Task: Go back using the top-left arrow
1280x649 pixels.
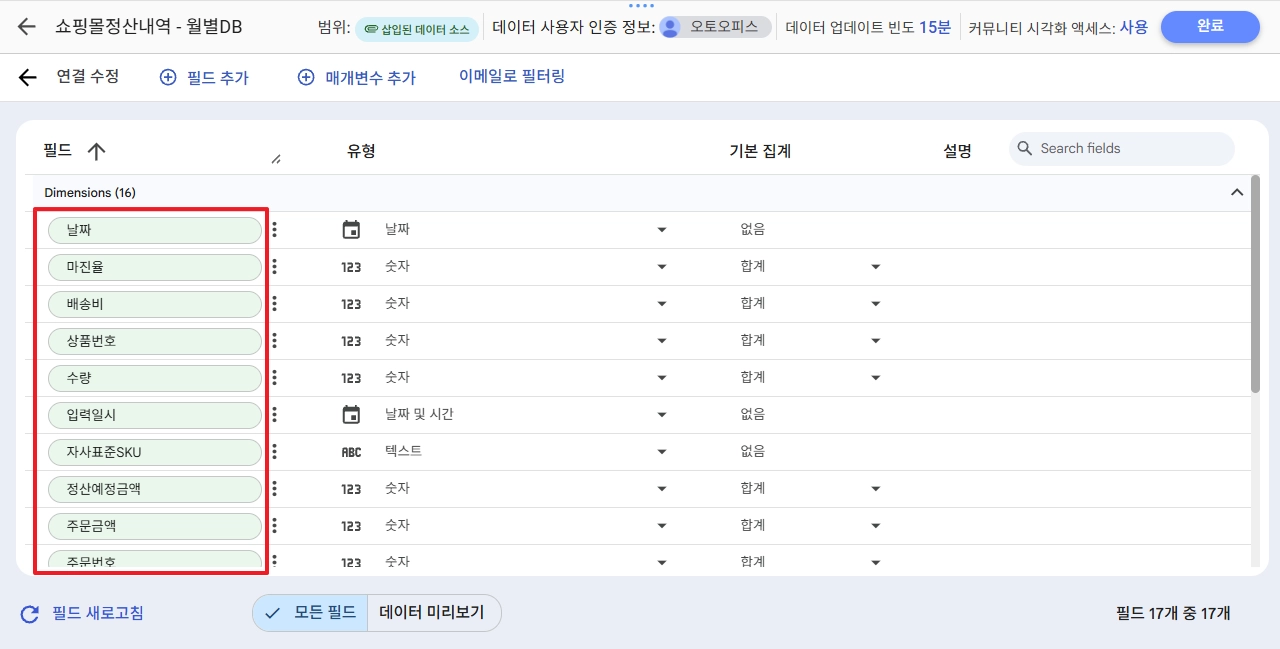Action: [x=27, y=27]
